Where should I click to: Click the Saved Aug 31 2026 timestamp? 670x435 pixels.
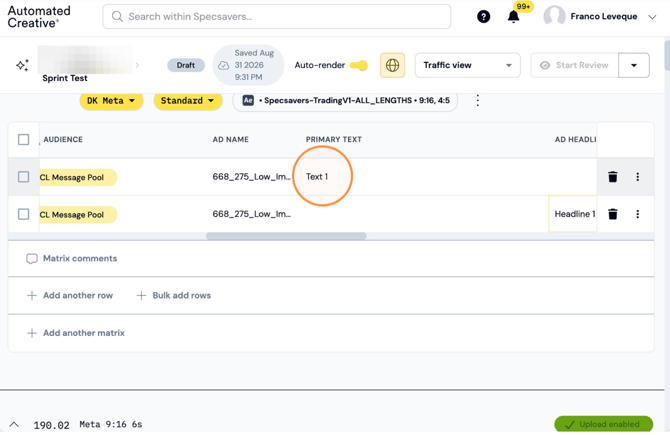[254, 65]
